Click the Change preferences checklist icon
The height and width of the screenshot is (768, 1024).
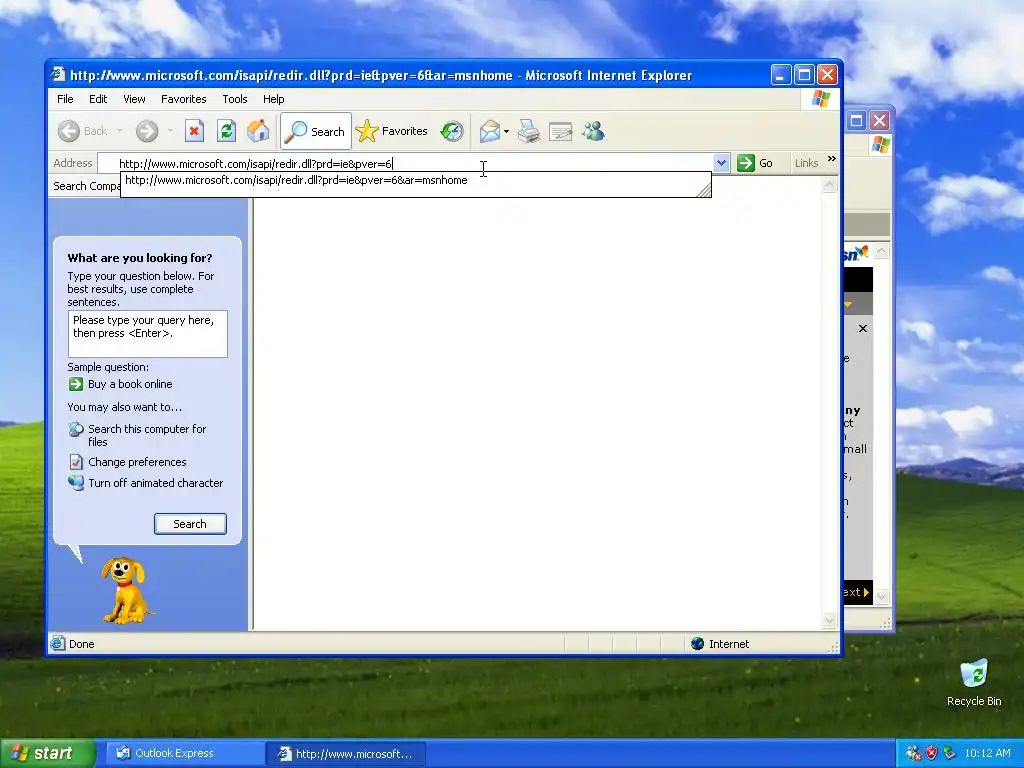(x=76, y=462)
